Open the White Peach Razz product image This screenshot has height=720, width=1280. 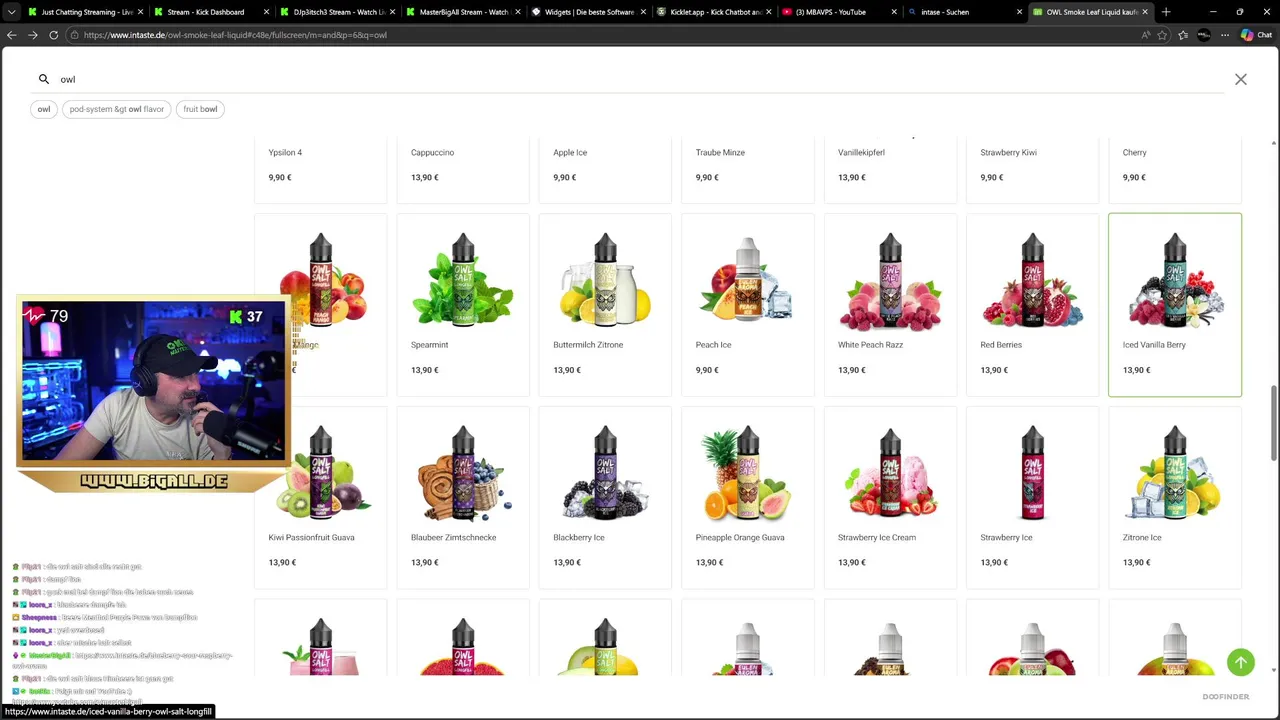click(890, 281)
